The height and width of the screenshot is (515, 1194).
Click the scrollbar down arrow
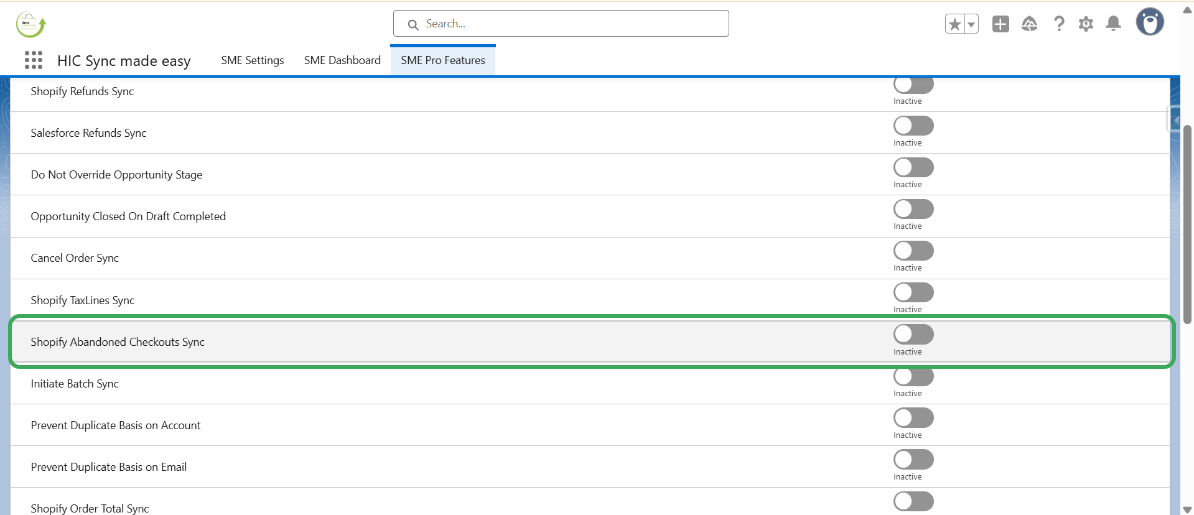(1187, 508)
